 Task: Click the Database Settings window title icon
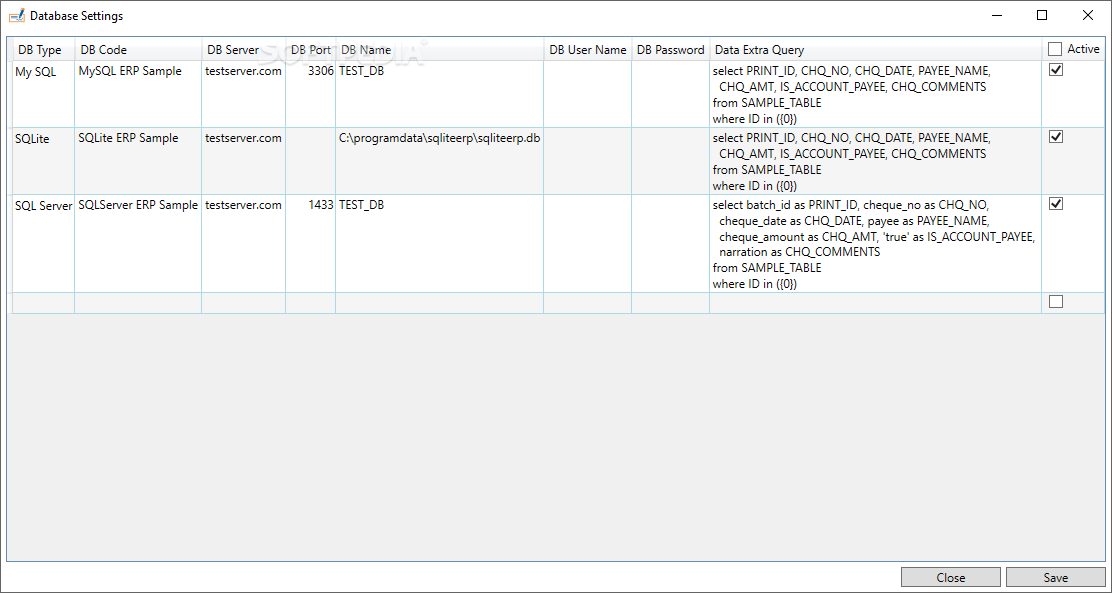click(16, 15)
